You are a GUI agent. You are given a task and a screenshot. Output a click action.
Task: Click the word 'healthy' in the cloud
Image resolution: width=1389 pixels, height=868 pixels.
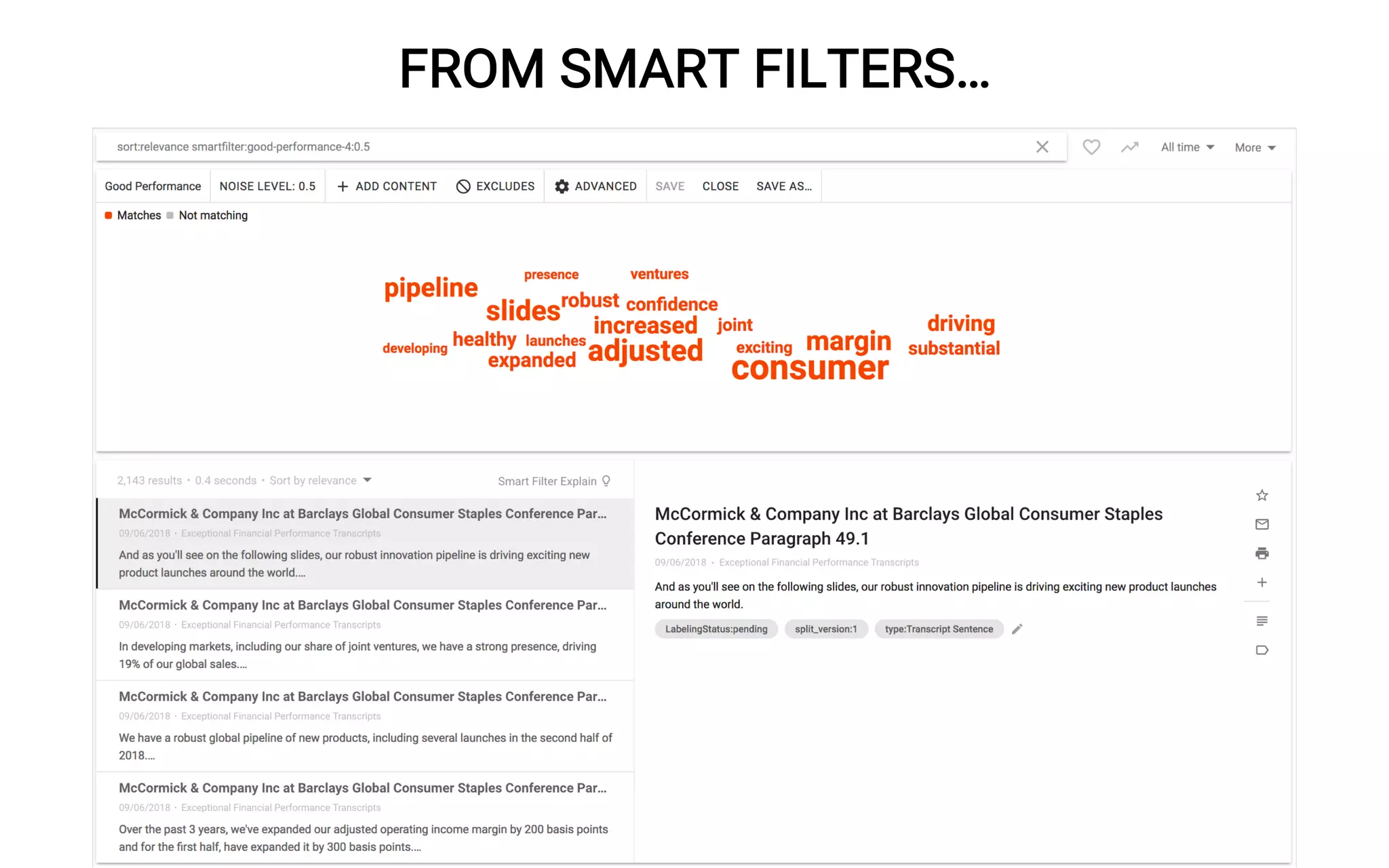[484, 339]
